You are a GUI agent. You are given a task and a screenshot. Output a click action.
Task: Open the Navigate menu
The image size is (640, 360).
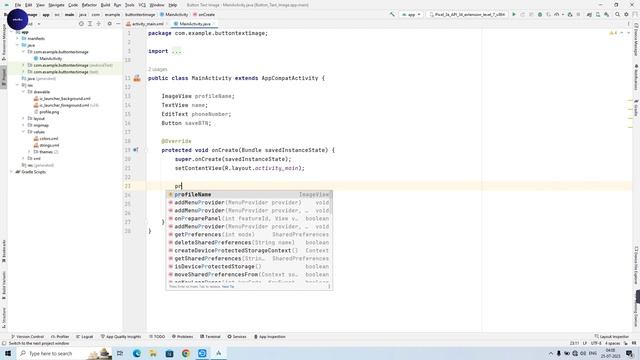pos(56,5)
